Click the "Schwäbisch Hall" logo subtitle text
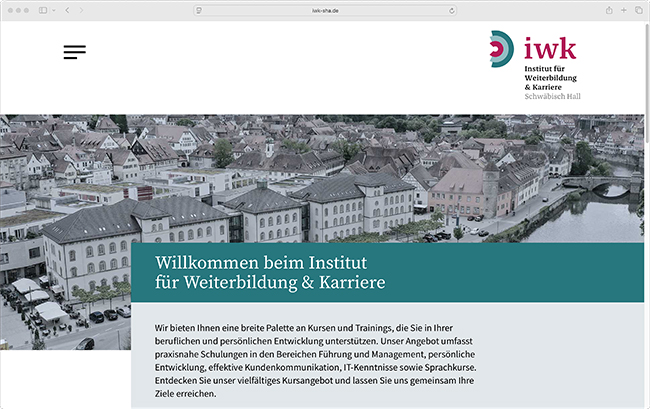The height and width of the screenshot is (409, 650). pyautogui.click(x=553, y=97)
